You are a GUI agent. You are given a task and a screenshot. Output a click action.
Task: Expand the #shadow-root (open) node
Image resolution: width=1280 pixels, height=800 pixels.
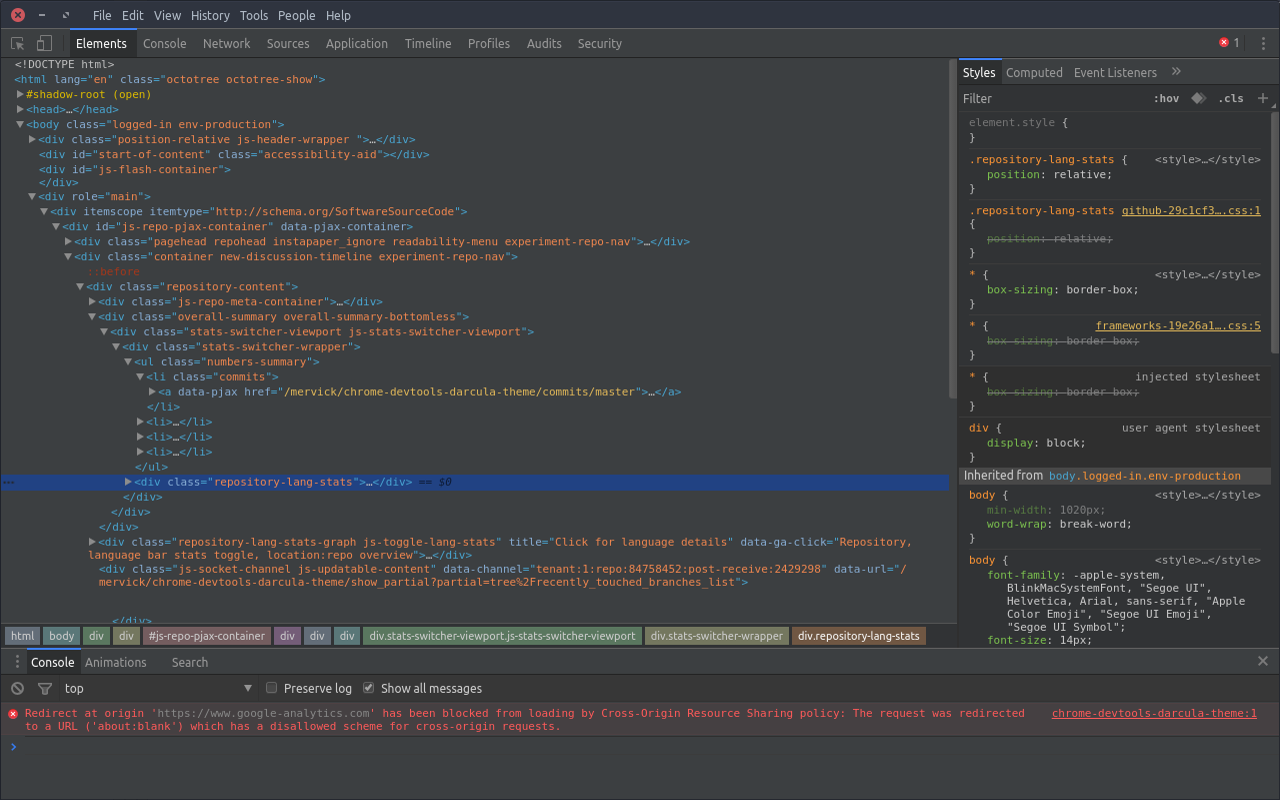pos(21,94)
